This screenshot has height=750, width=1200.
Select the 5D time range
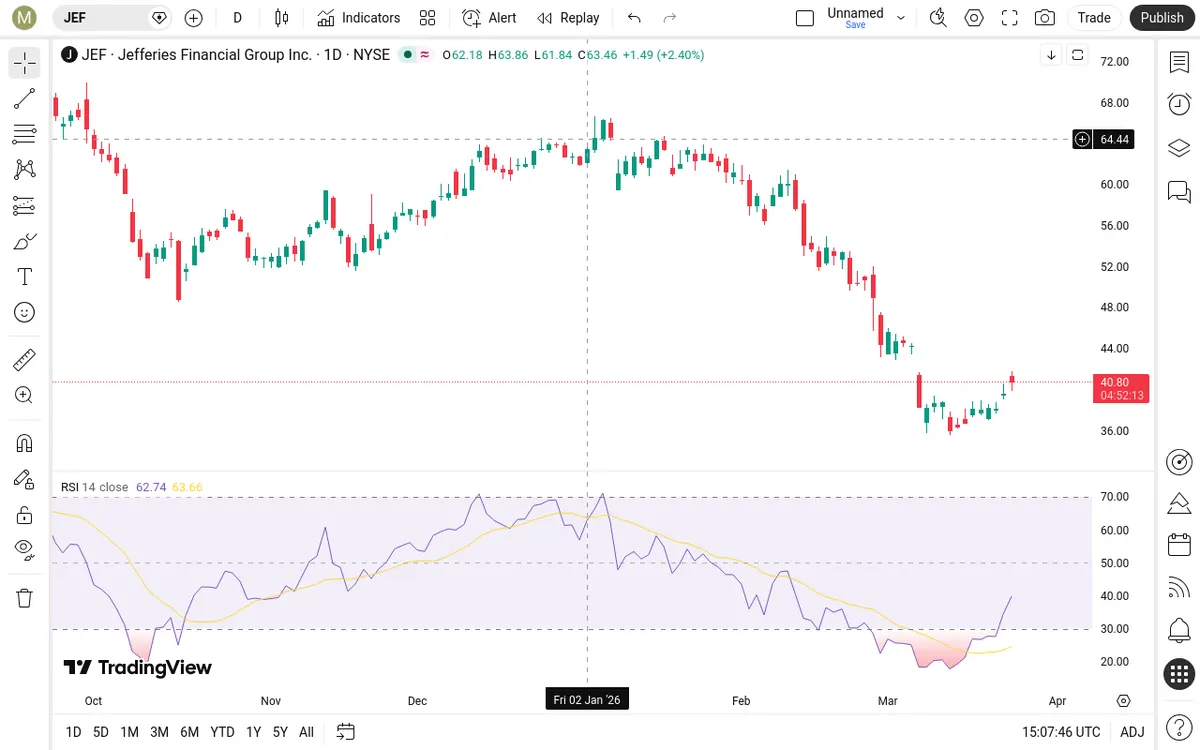point(101,732)
